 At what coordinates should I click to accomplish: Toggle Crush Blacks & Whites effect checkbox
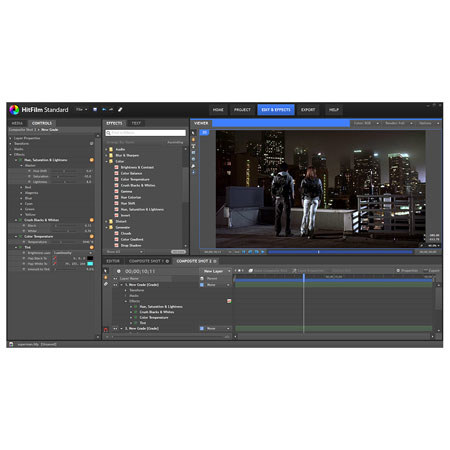coord(21,220)
